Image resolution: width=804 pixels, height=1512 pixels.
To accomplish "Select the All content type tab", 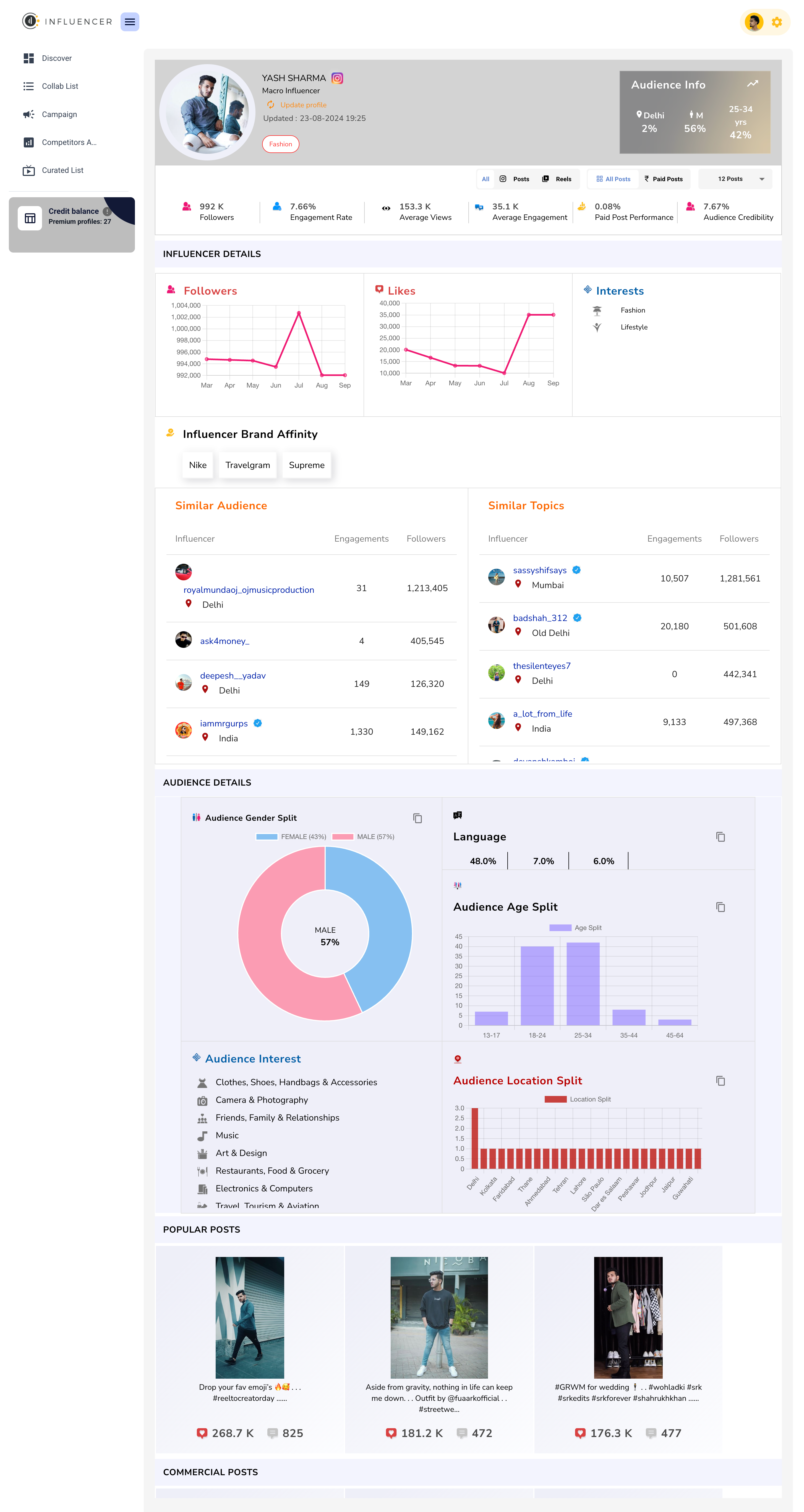I will (x=485, y=179).
